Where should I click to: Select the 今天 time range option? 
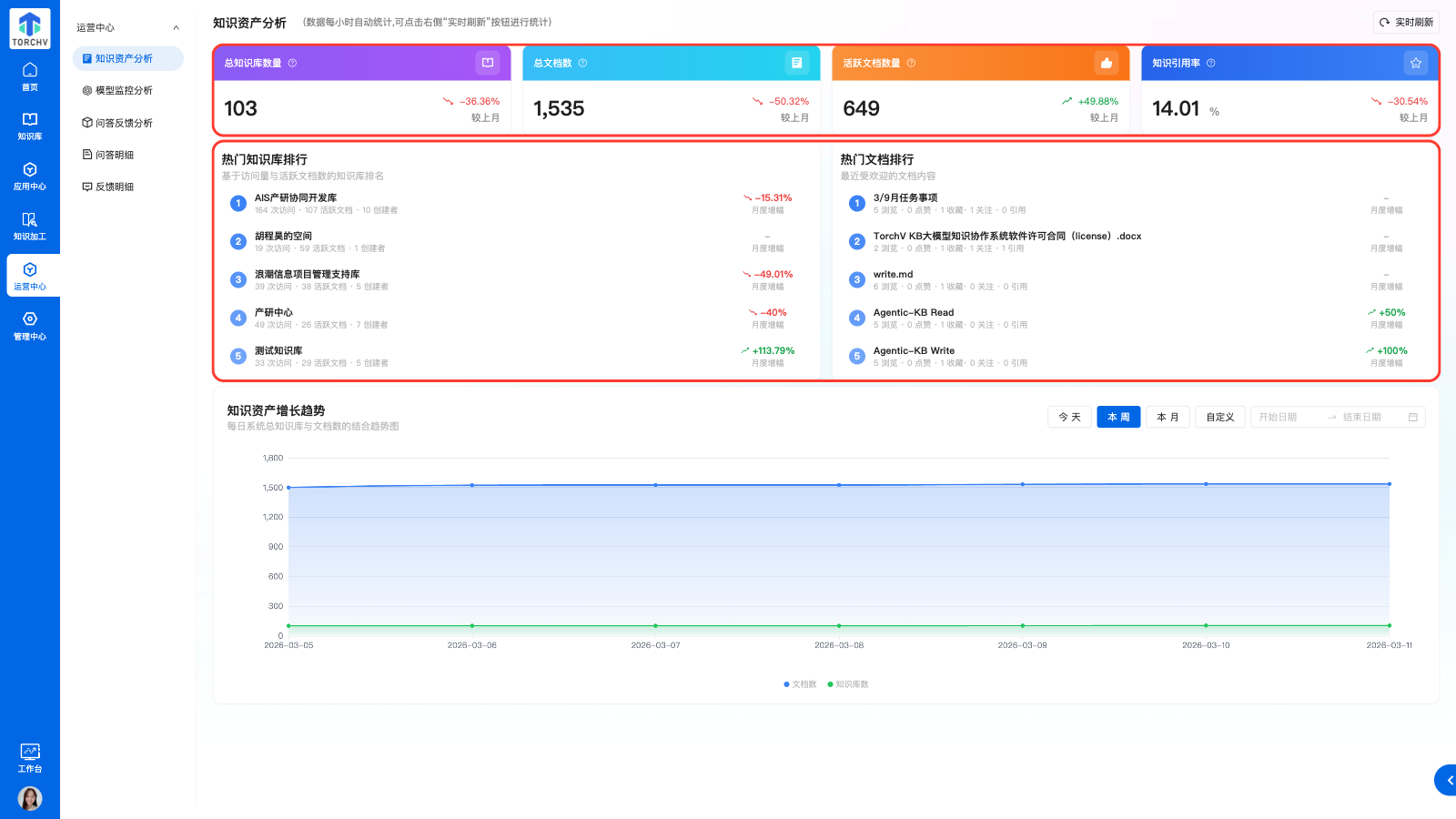1069,417
